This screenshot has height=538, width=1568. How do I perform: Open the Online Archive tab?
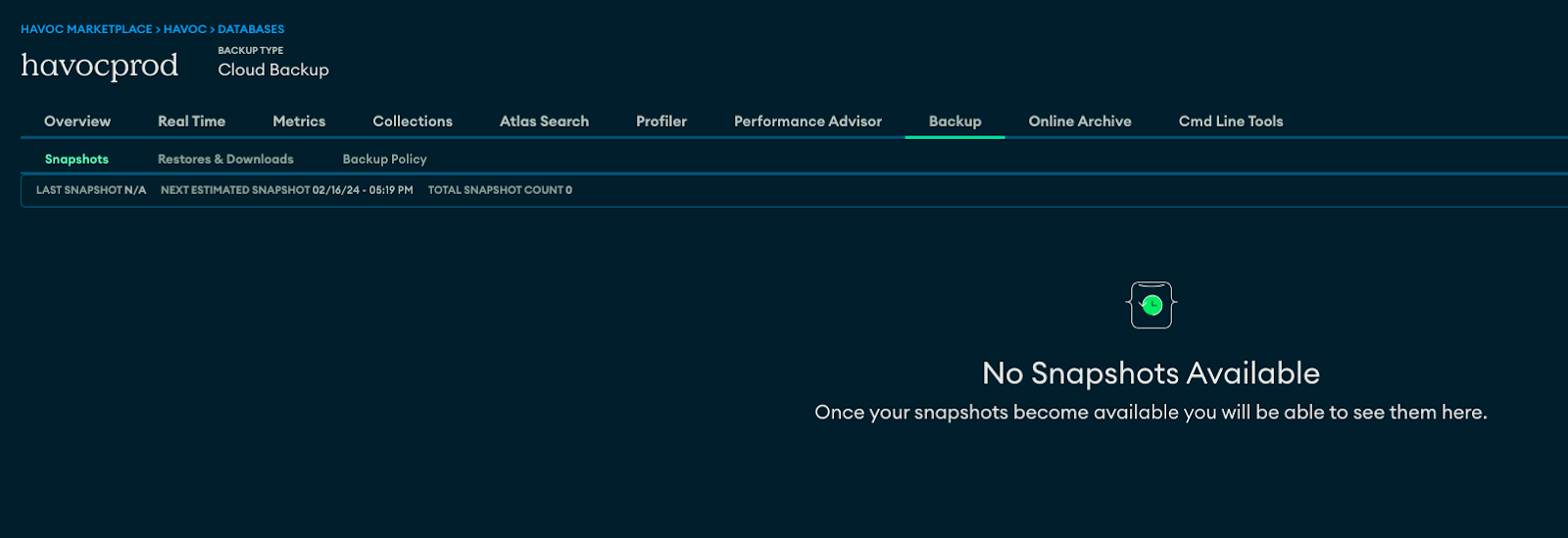[1080, 122]
